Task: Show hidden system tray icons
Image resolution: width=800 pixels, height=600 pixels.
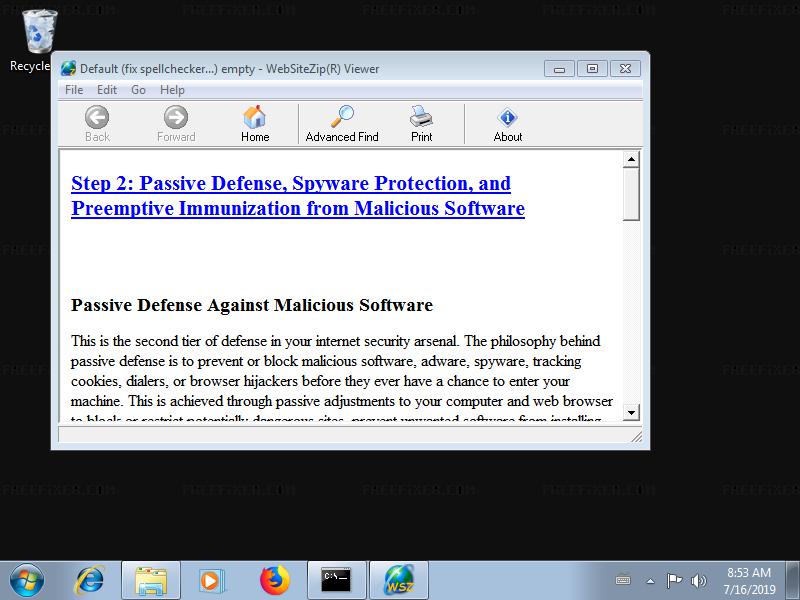Action: (650, 581)
